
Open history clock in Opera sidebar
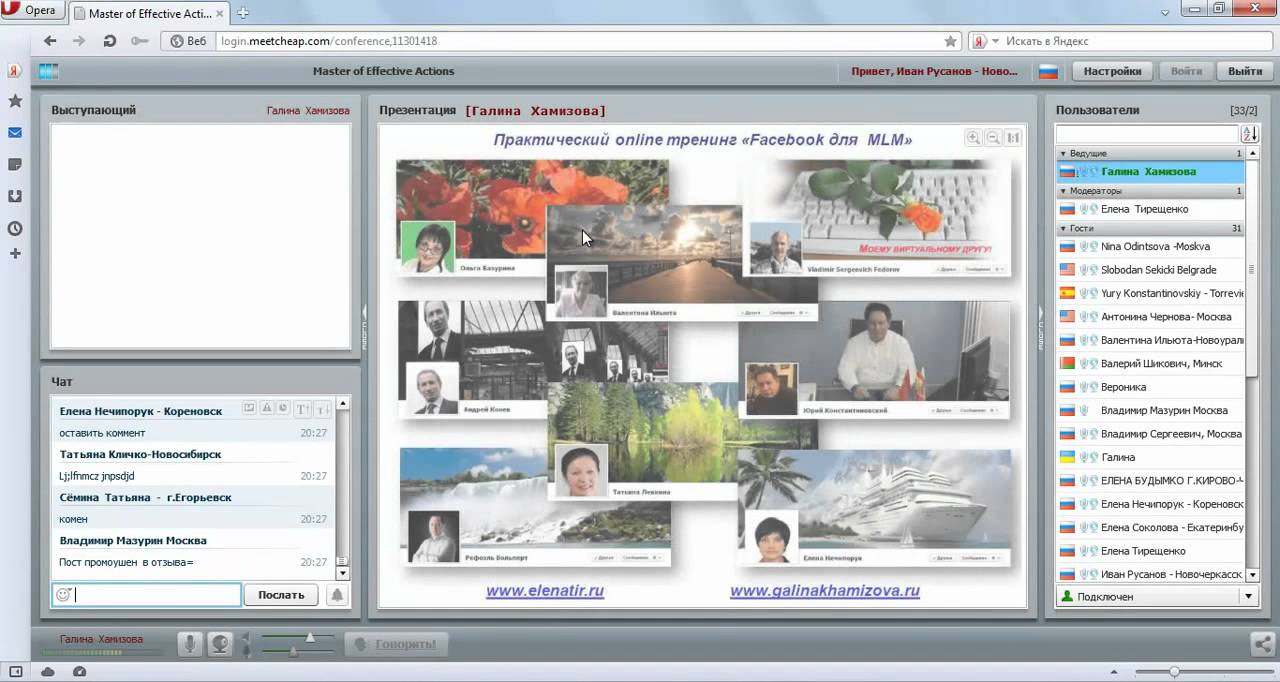[x=15, y=228]
